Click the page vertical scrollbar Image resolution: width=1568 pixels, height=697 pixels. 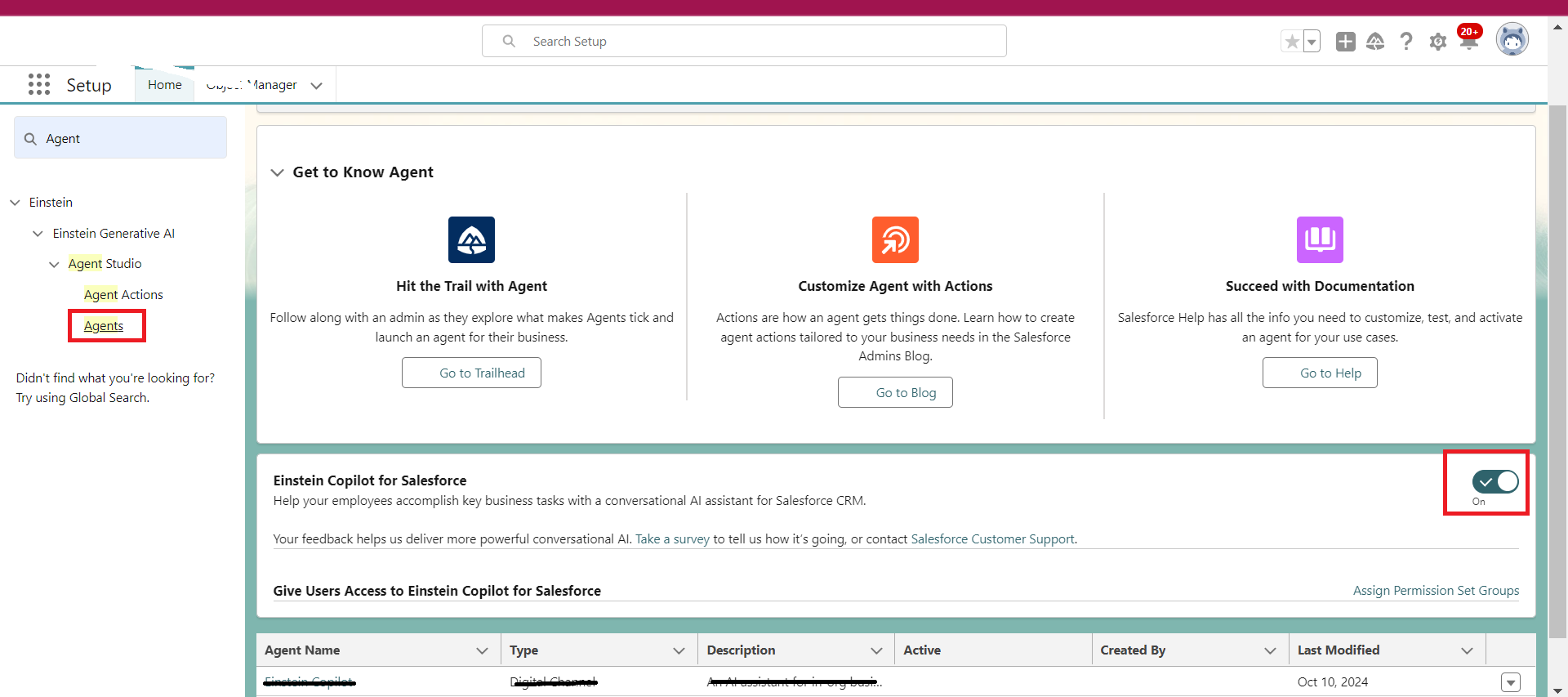[x=1558, y=372]
